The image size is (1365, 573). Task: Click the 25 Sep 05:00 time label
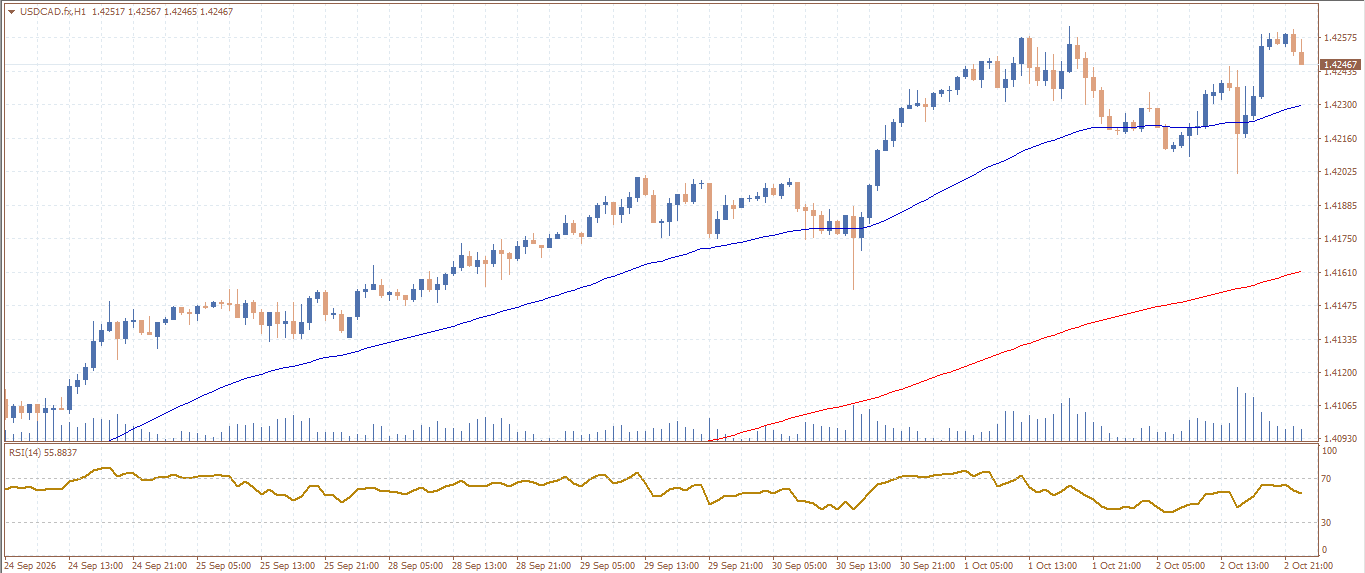pyautogui.click(x=224, y=566)
